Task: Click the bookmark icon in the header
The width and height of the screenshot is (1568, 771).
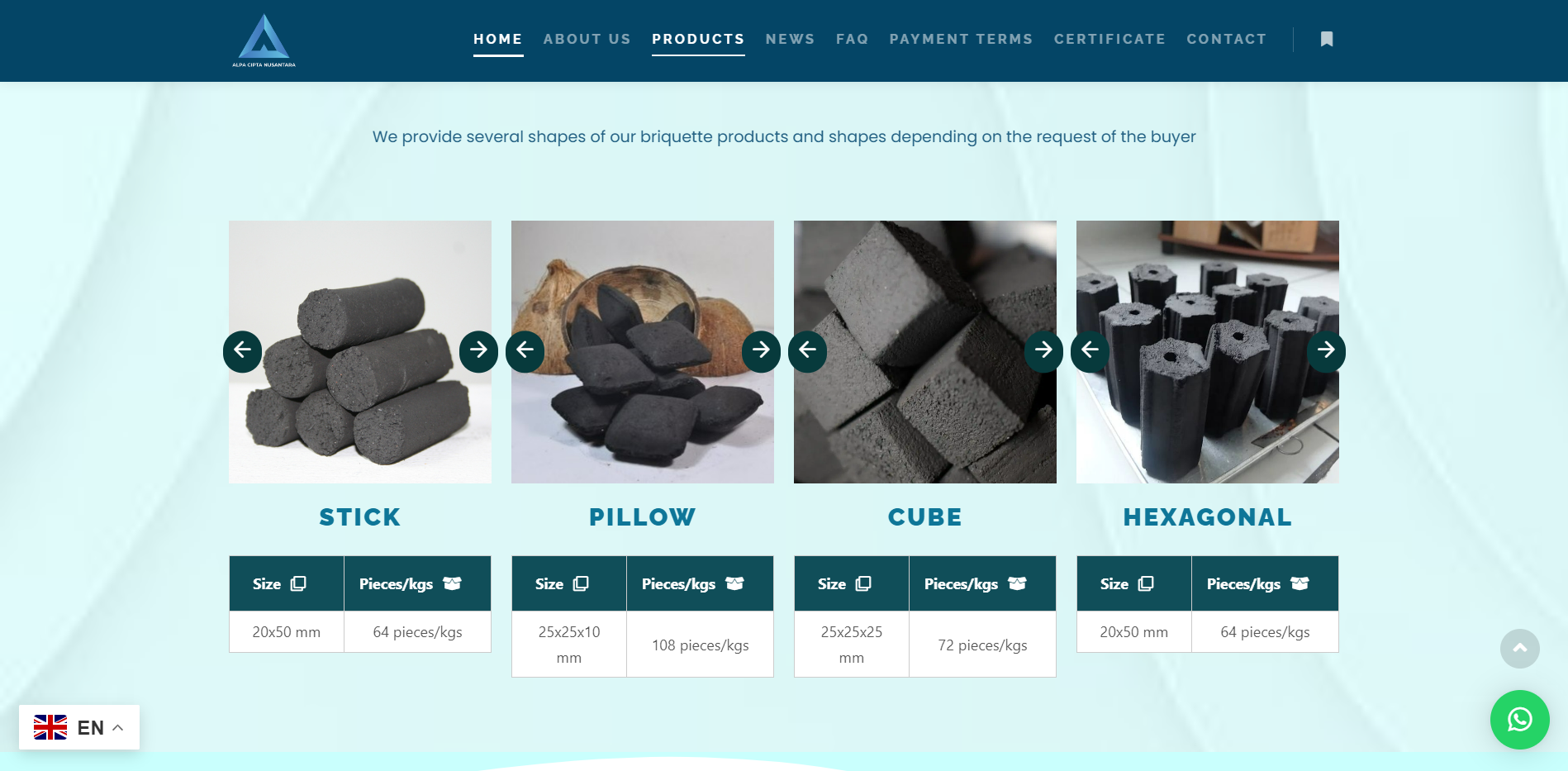Action: click(x=1327, y=39)
